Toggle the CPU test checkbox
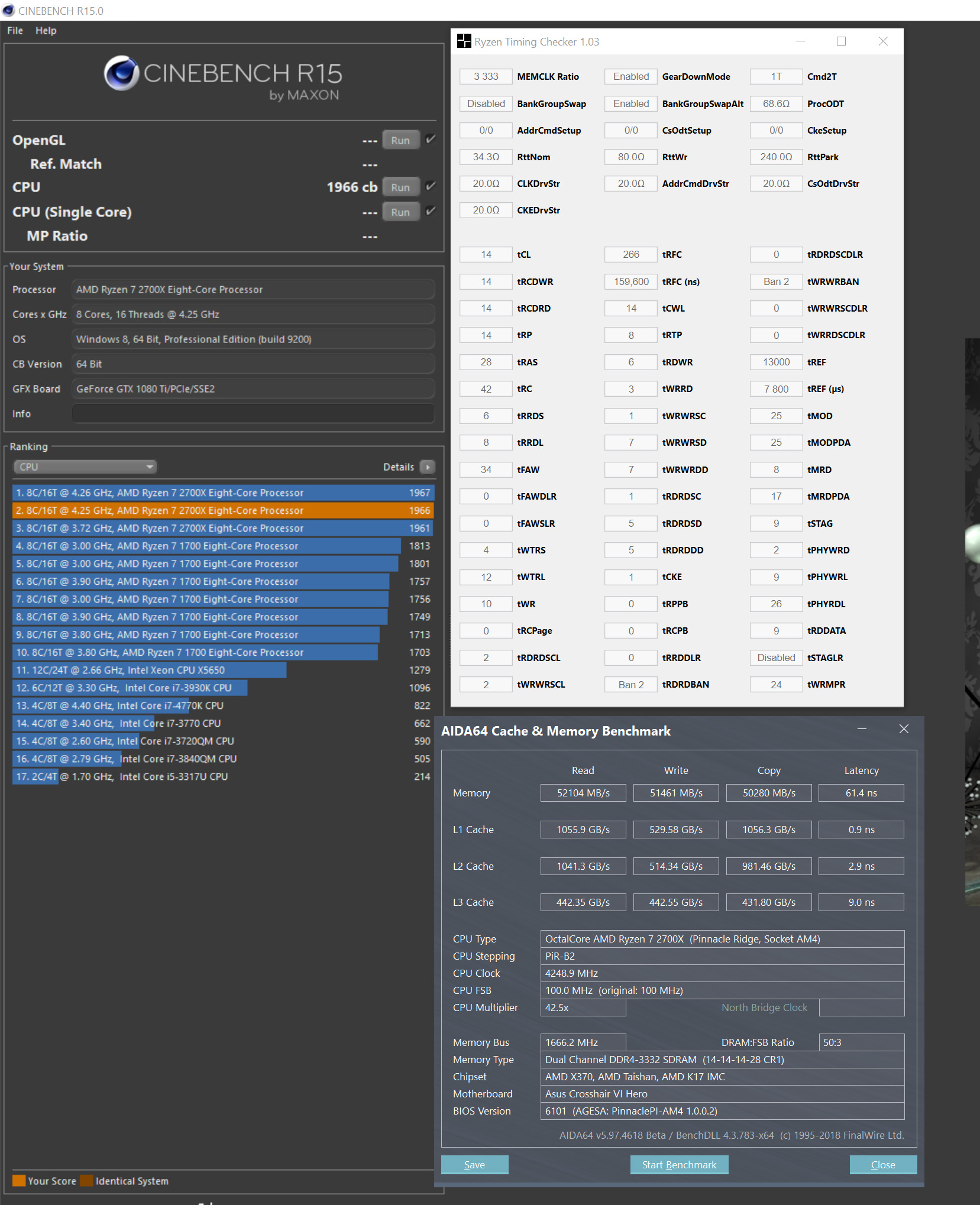Screen dimensions: 980x1205 (431, 186)
